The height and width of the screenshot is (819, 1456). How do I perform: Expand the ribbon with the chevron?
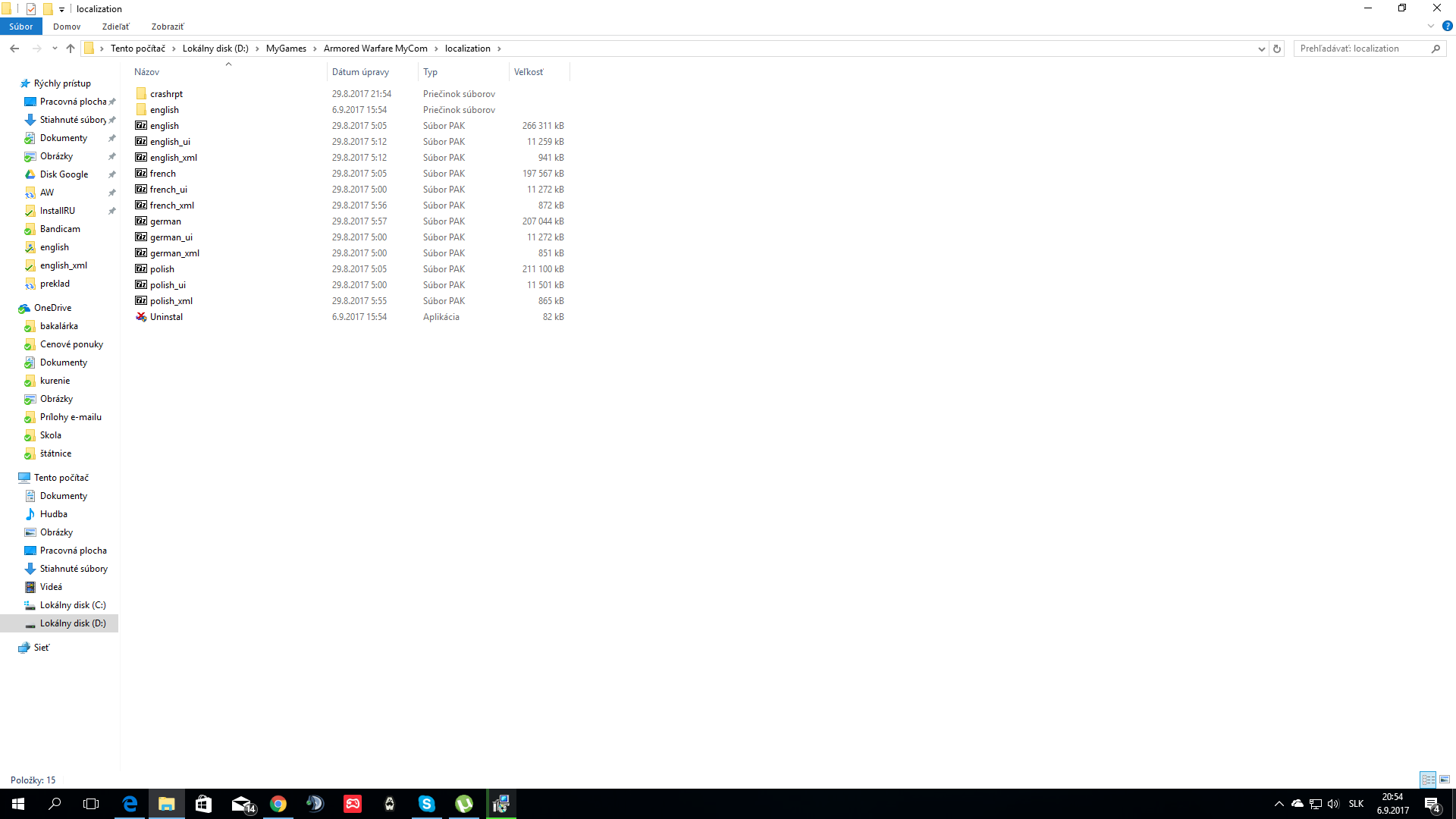click(1431, 26)
